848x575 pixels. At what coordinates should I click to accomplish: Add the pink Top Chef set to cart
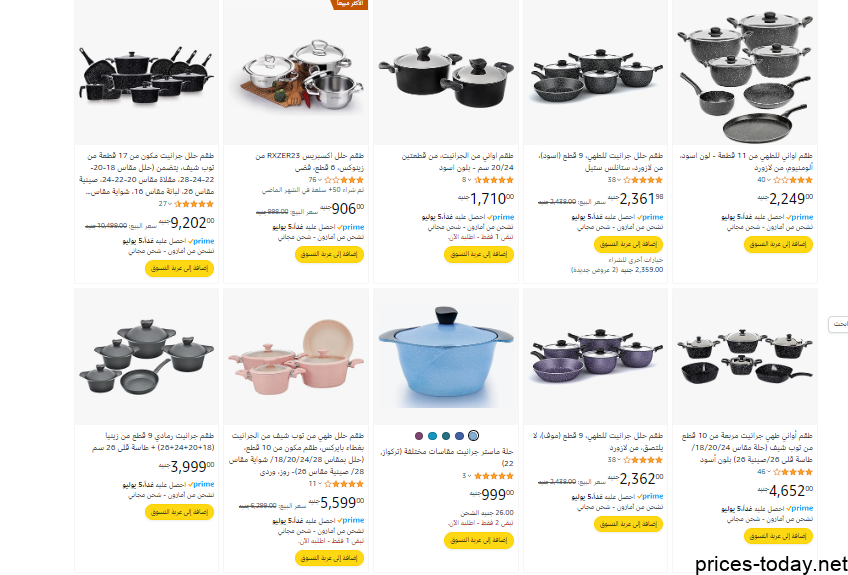(329, 558)
